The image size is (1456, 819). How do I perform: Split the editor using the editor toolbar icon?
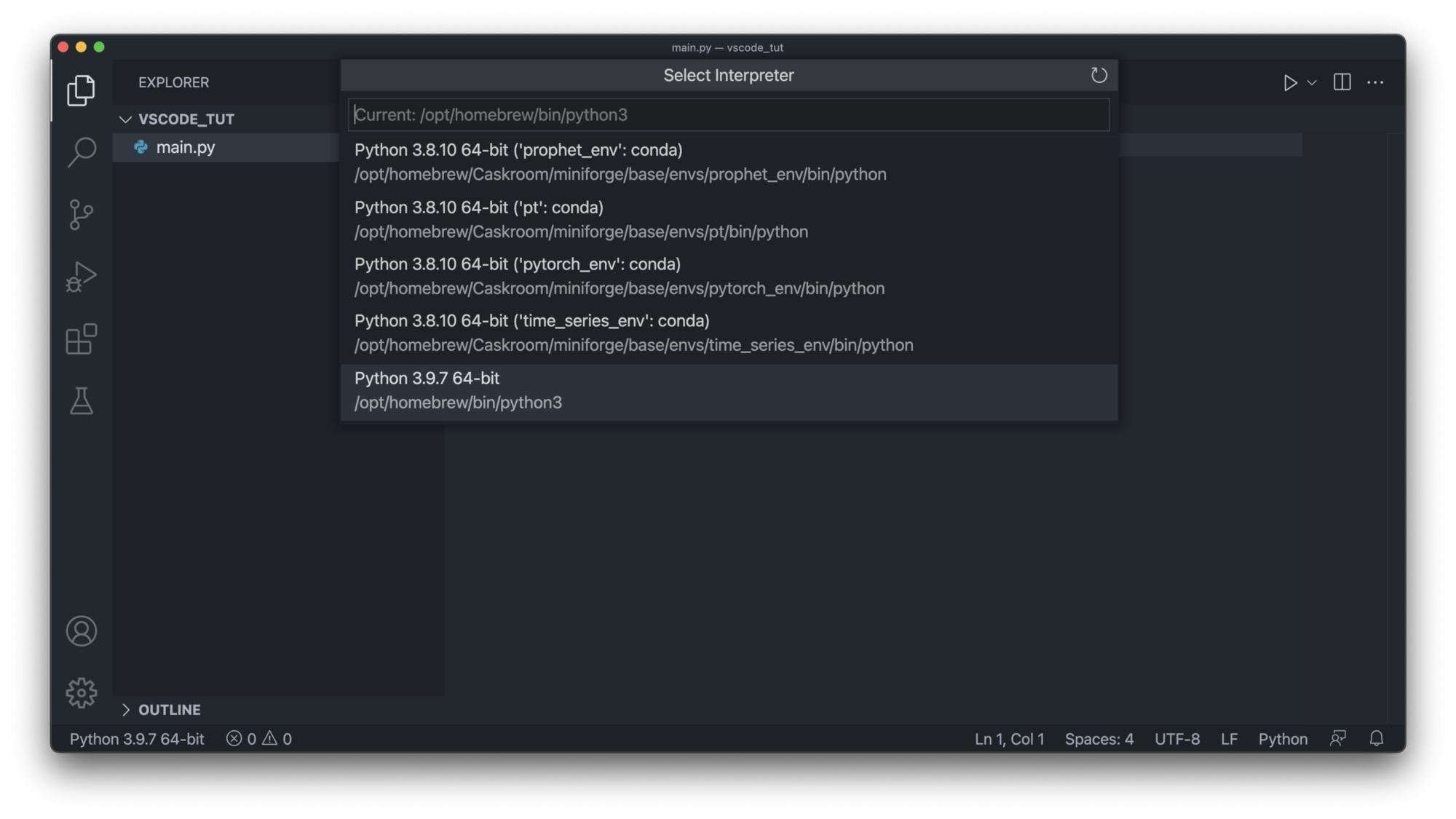(1342, 82)
